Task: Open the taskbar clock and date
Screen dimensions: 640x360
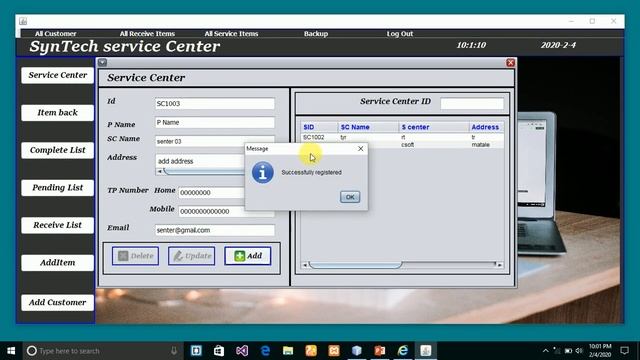Action: coord(600,351)
